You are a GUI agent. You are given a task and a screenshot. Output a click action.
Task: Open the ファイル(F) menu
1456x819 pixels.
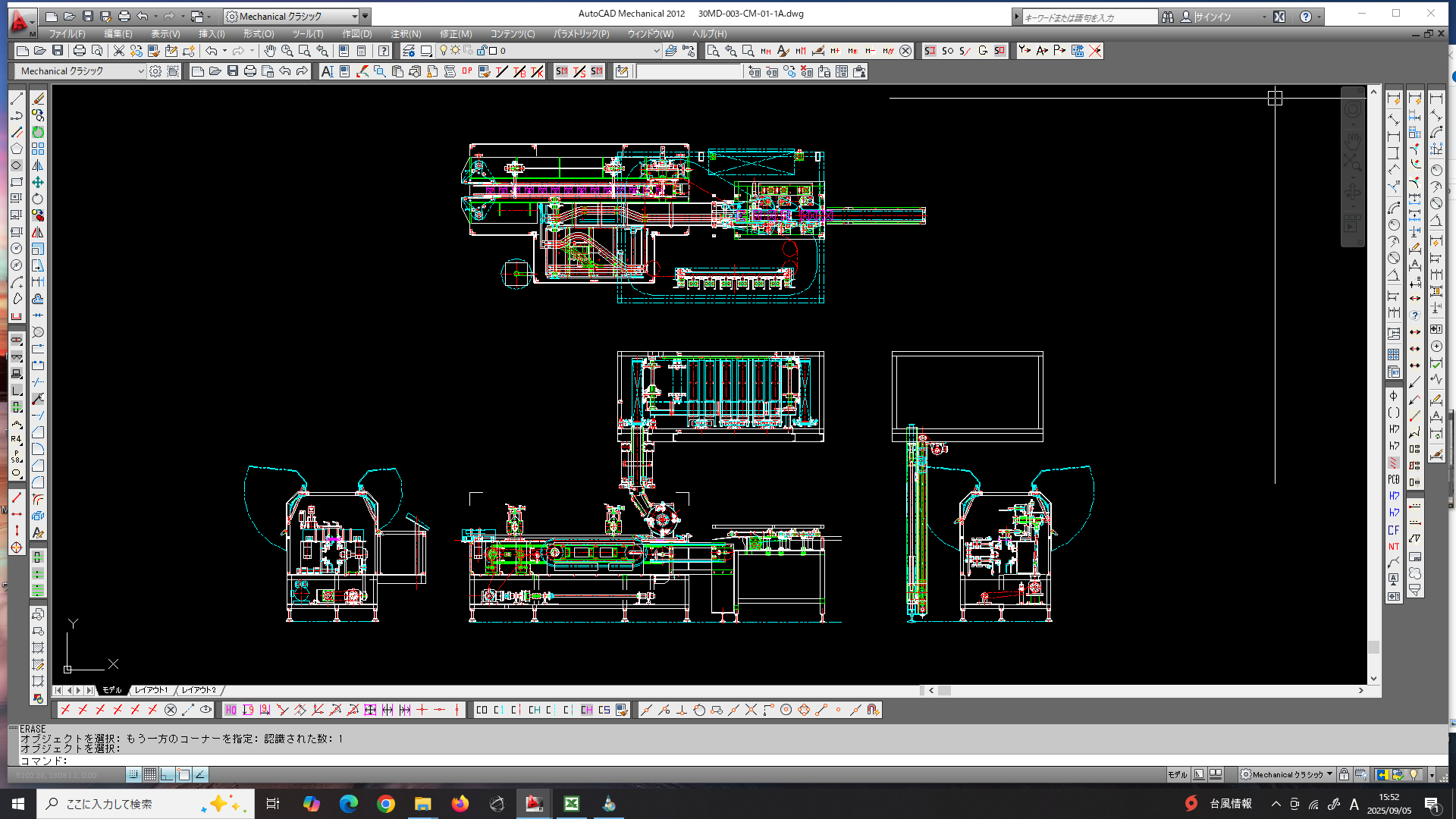(x=67, y=34)
